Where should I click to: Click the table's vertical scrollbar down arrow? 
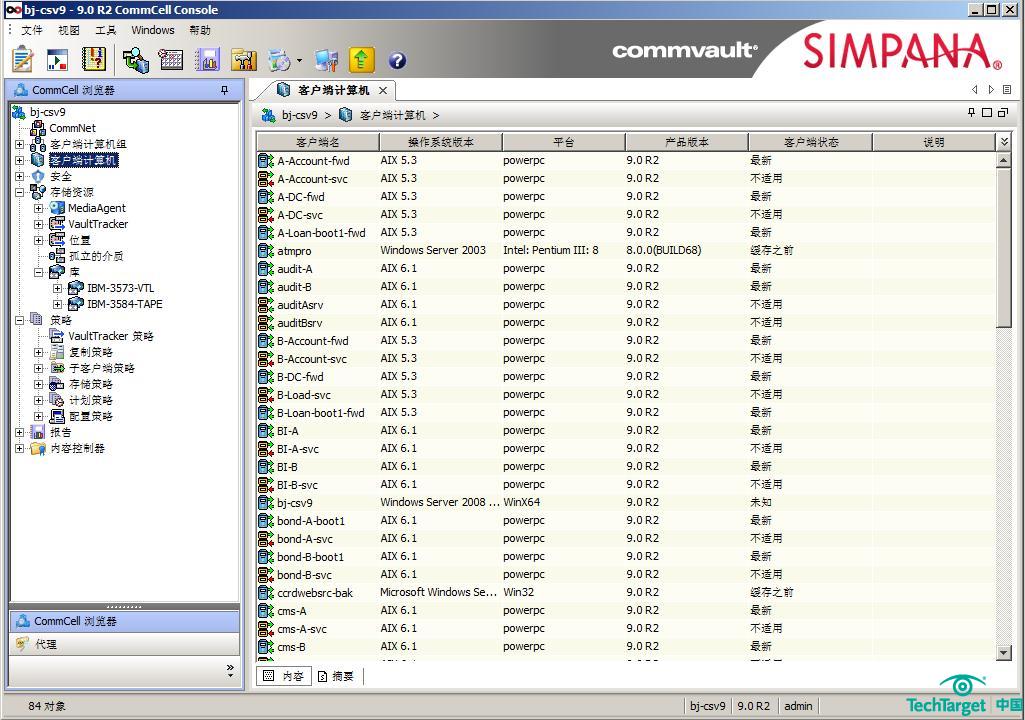(x=1004, y=652)
